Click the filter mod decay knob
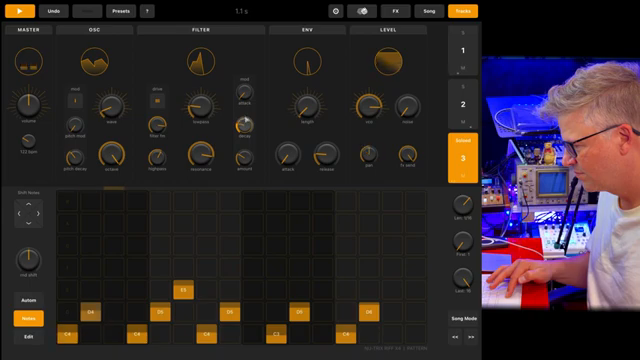The image size is (640, 360). [244, 125]
